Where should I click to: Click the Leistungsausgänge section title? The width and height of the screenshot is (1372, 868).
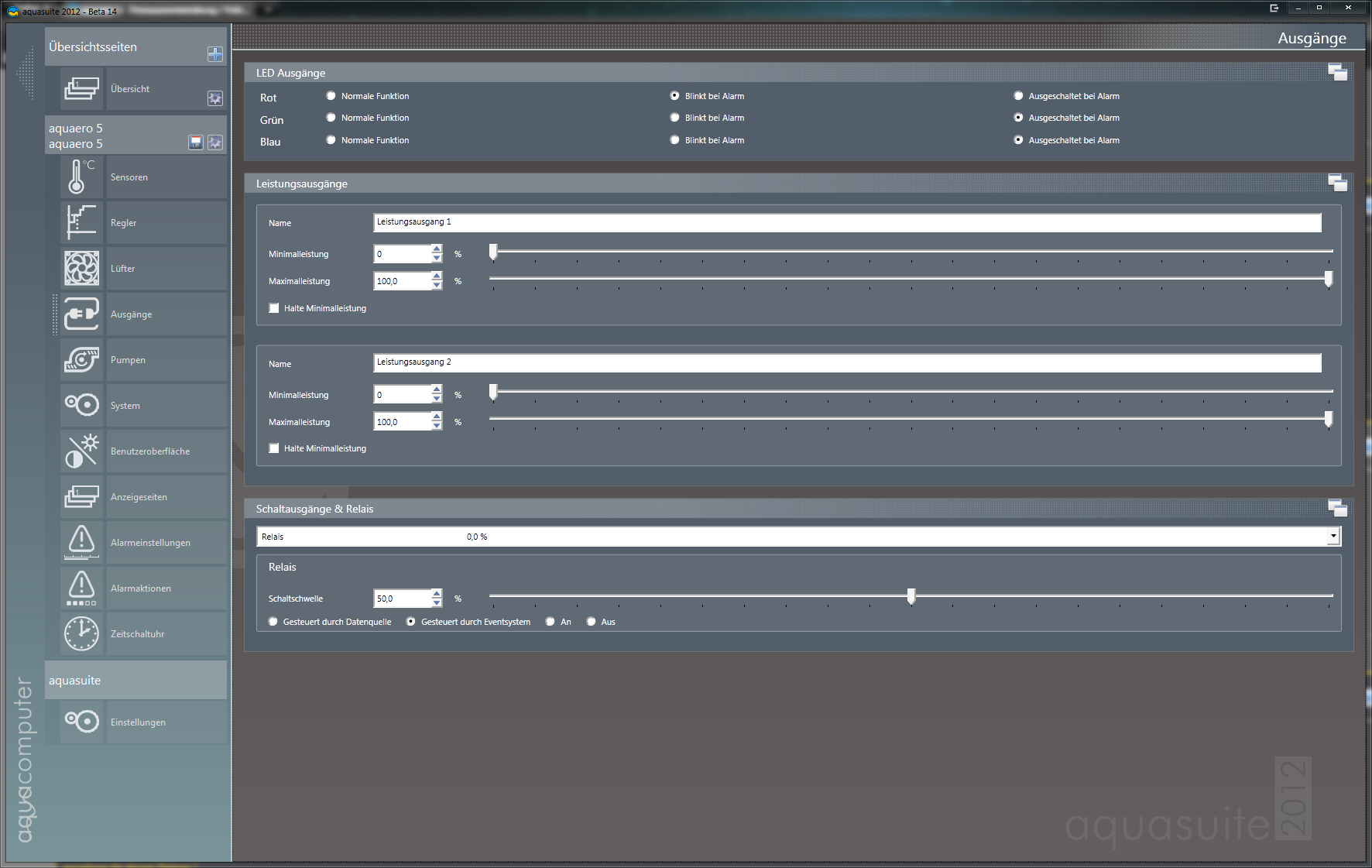[x=302, y=184]
